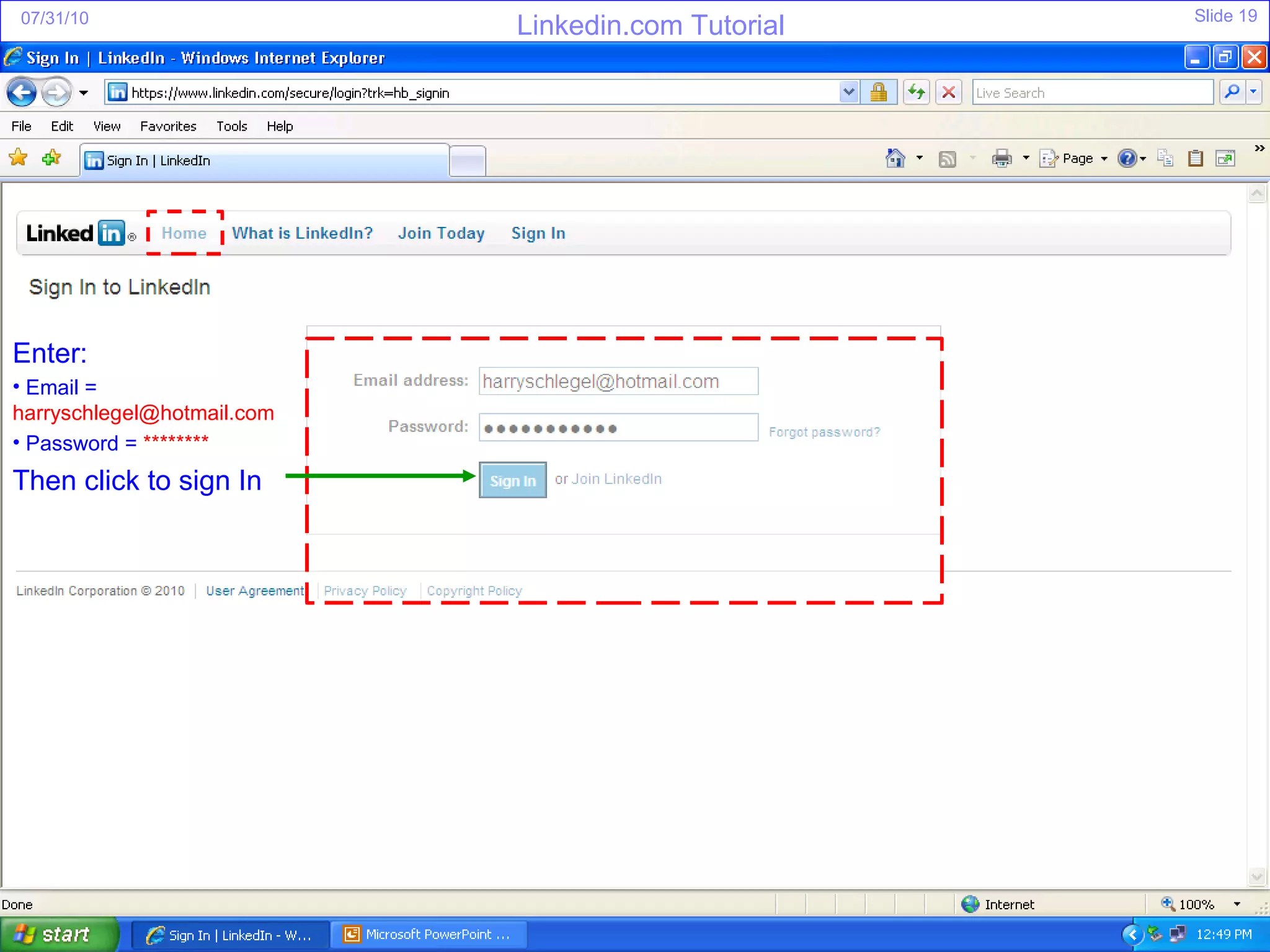This screenshot has height=952, width=1270.
Task: Click the Stop loading X icon
Action: 948,92
